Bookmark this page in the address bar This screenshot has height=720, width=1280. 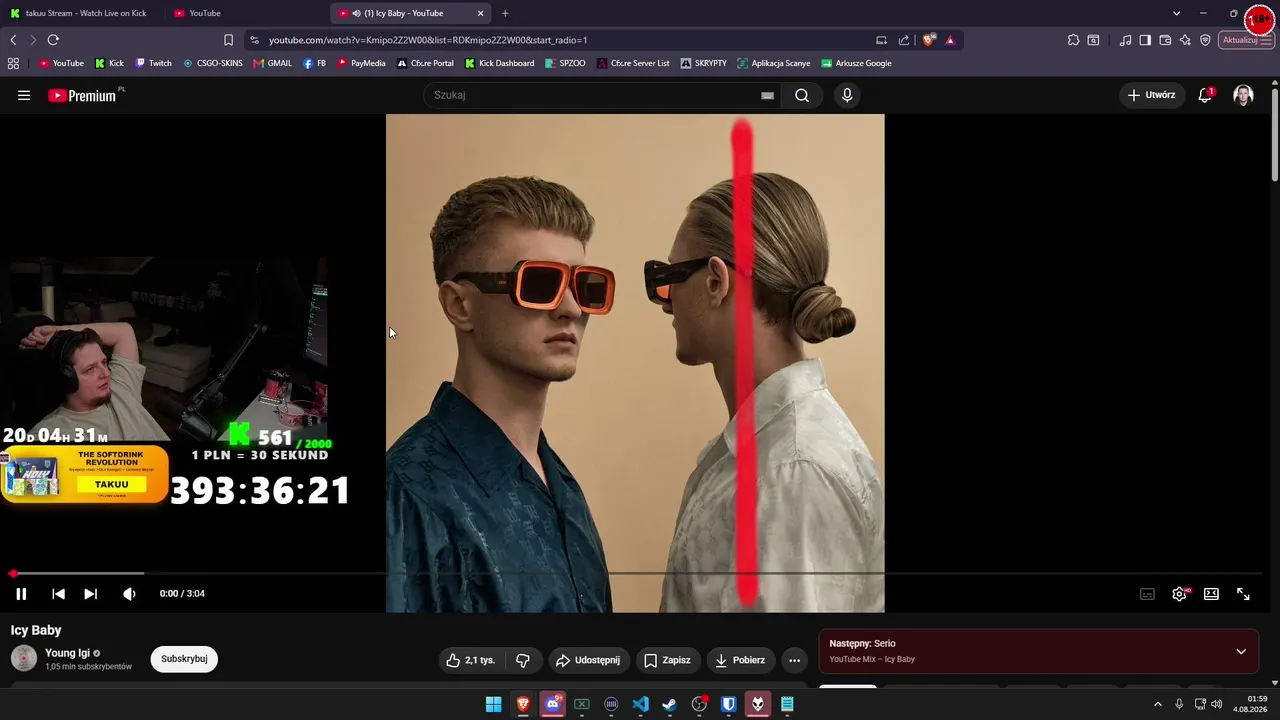tap(228, 40)
